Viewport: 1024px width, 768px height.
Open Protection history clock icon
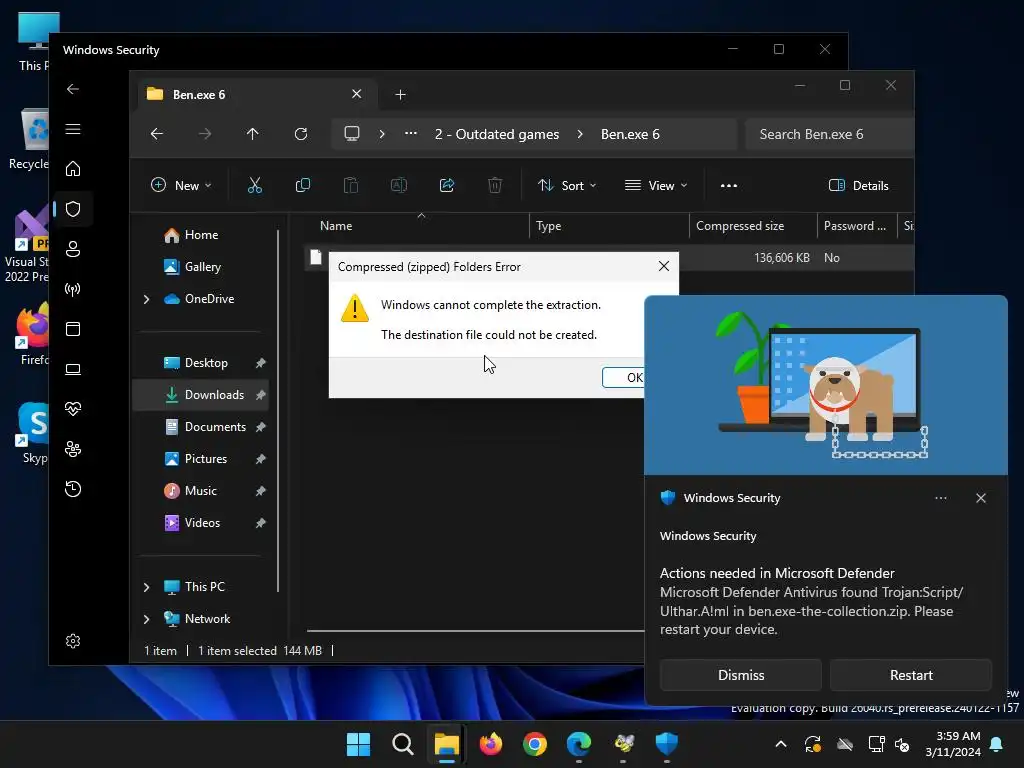(x=73, y=489)
